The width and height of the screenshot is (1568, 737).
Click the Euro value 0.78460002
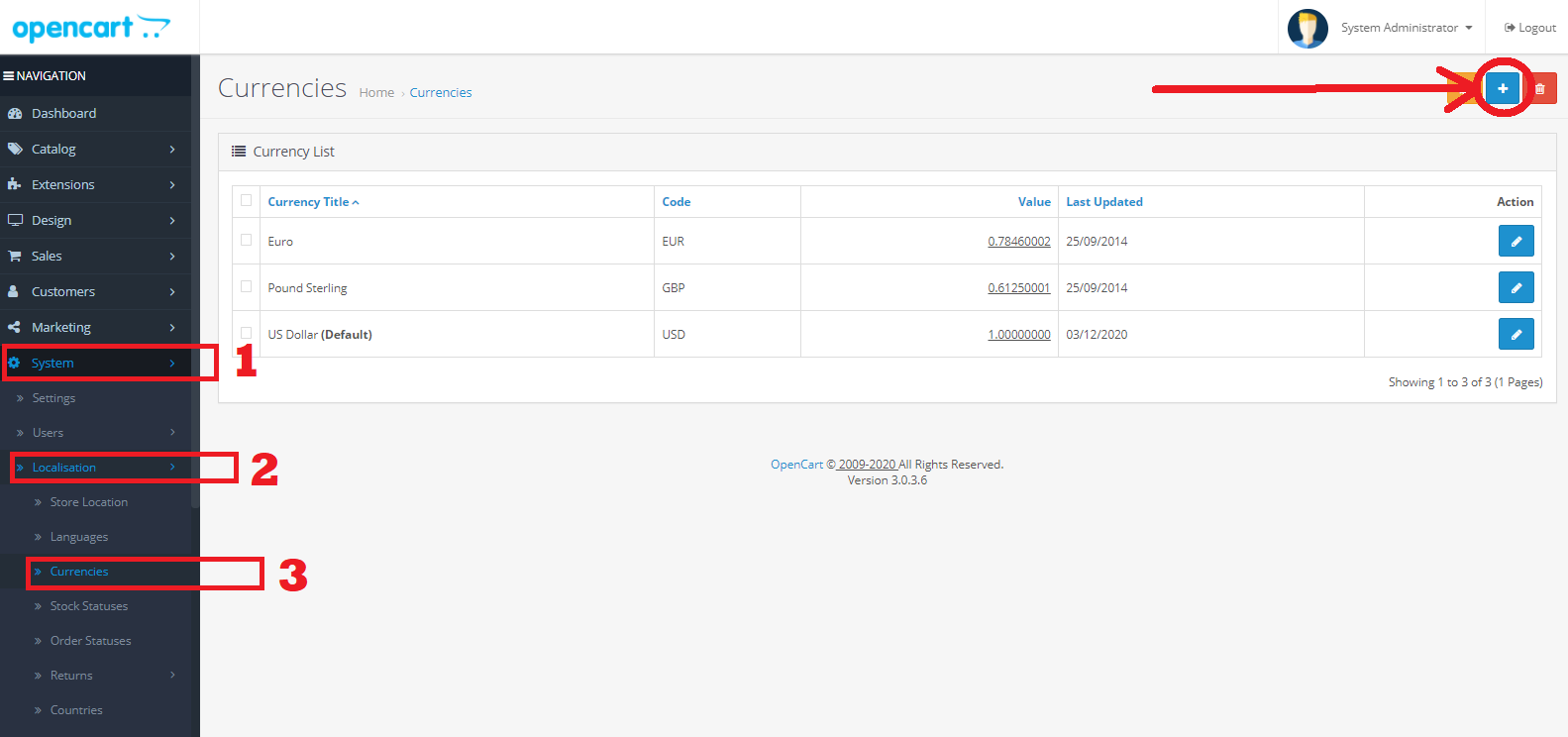point(1019,241)
